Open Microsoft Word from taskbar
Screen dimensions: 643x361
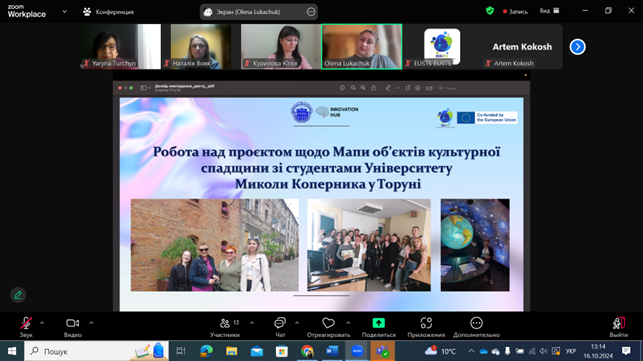332,351
